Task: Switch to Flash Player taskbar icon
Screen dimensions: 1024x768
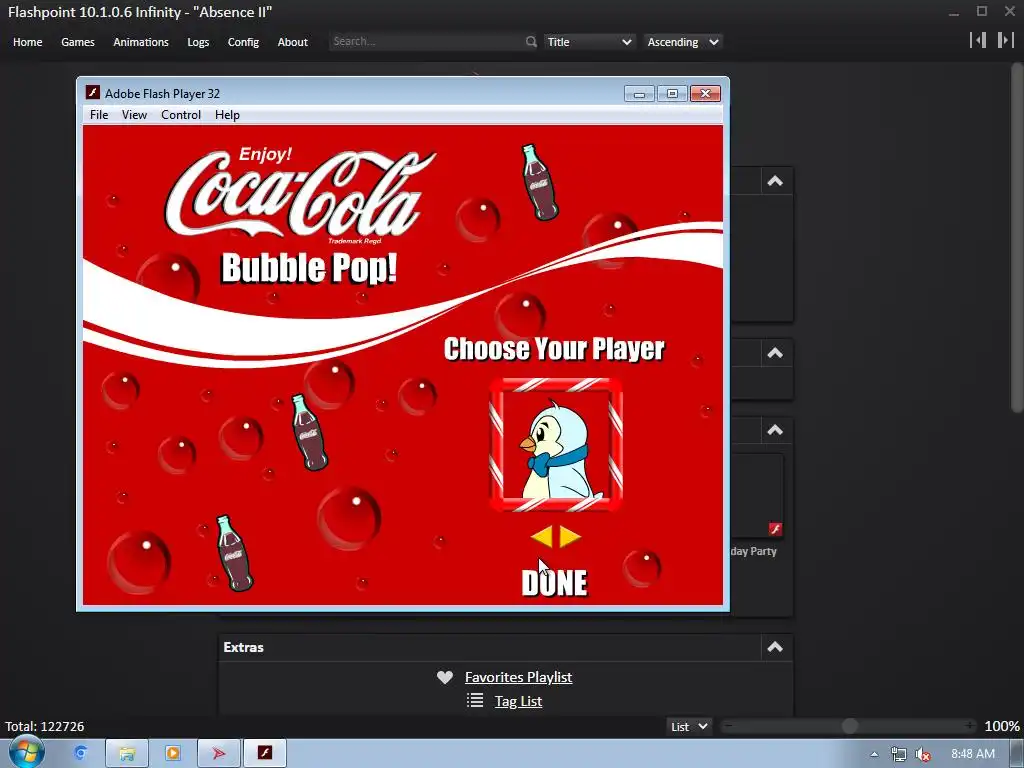Action: tap(264, 753)
